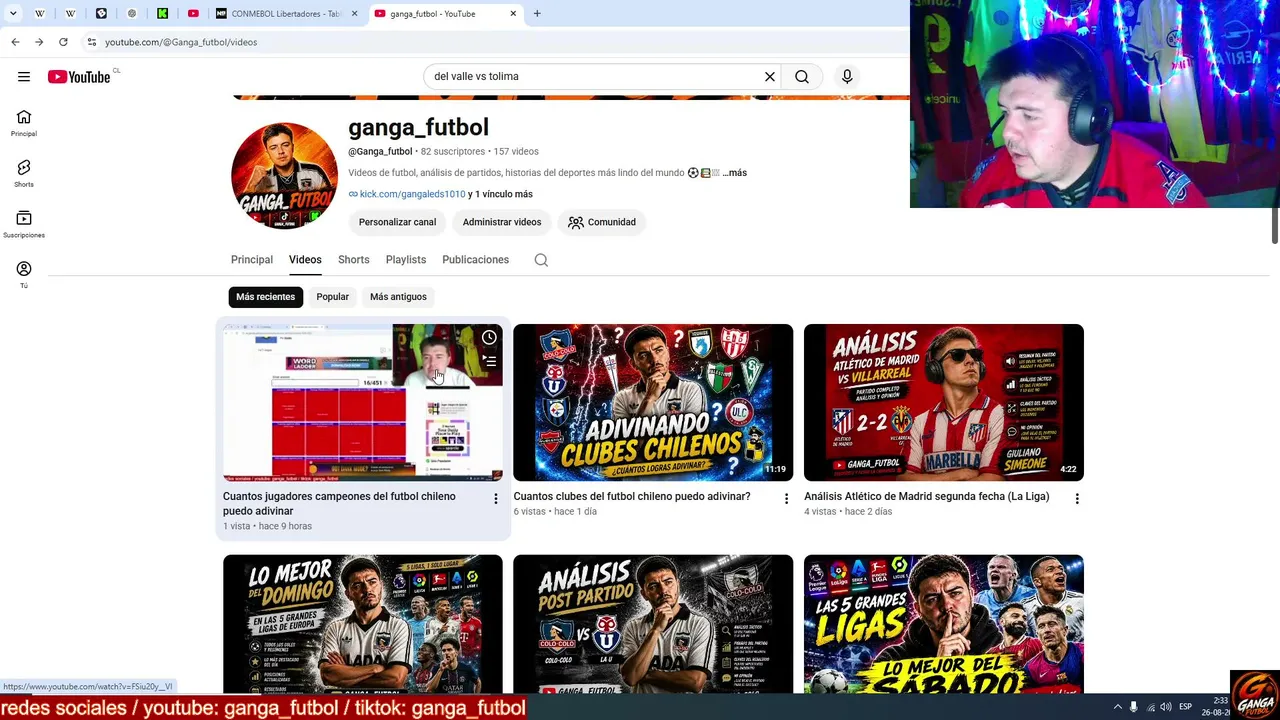Sort videos by Más antiguos
Screen dimensions: 1280x720
pos(398,297)
